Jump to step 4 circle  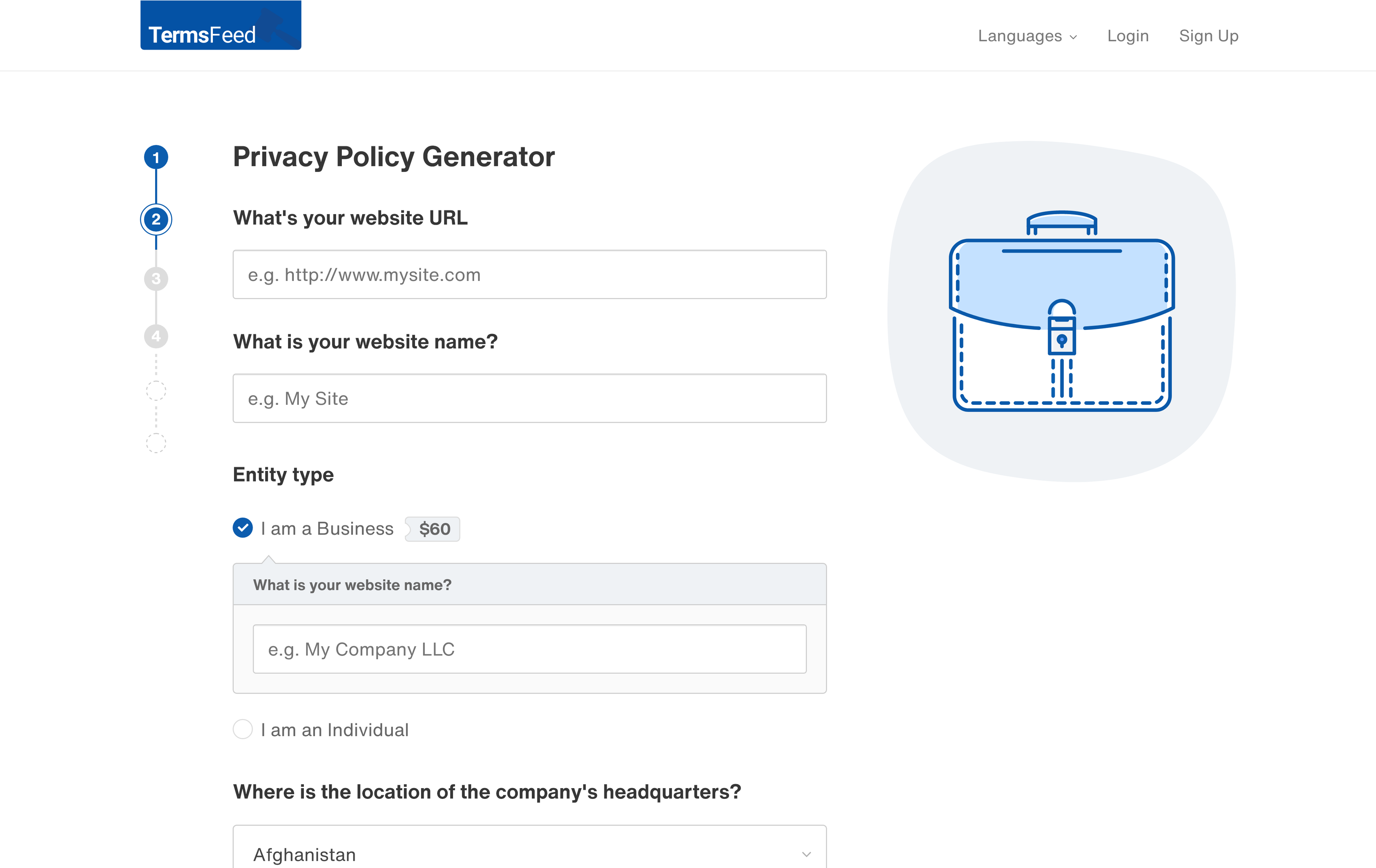tap(156, 336)
